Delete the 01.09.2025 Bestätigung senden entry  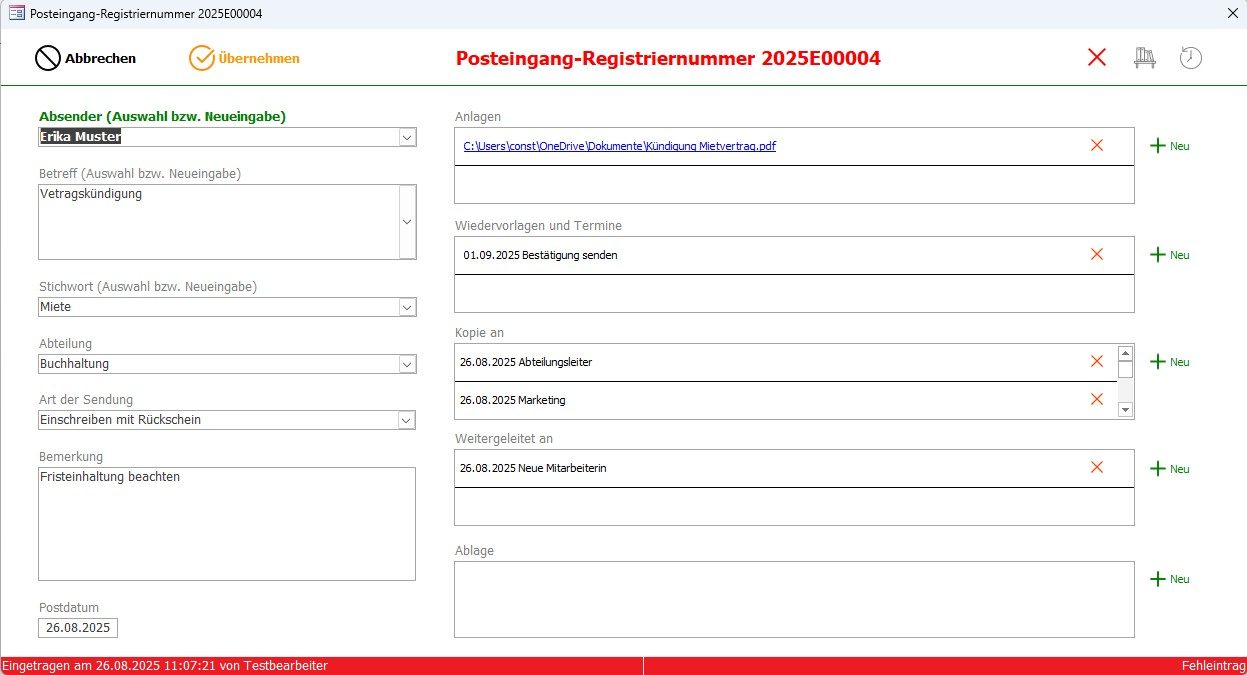point(1097,254)
